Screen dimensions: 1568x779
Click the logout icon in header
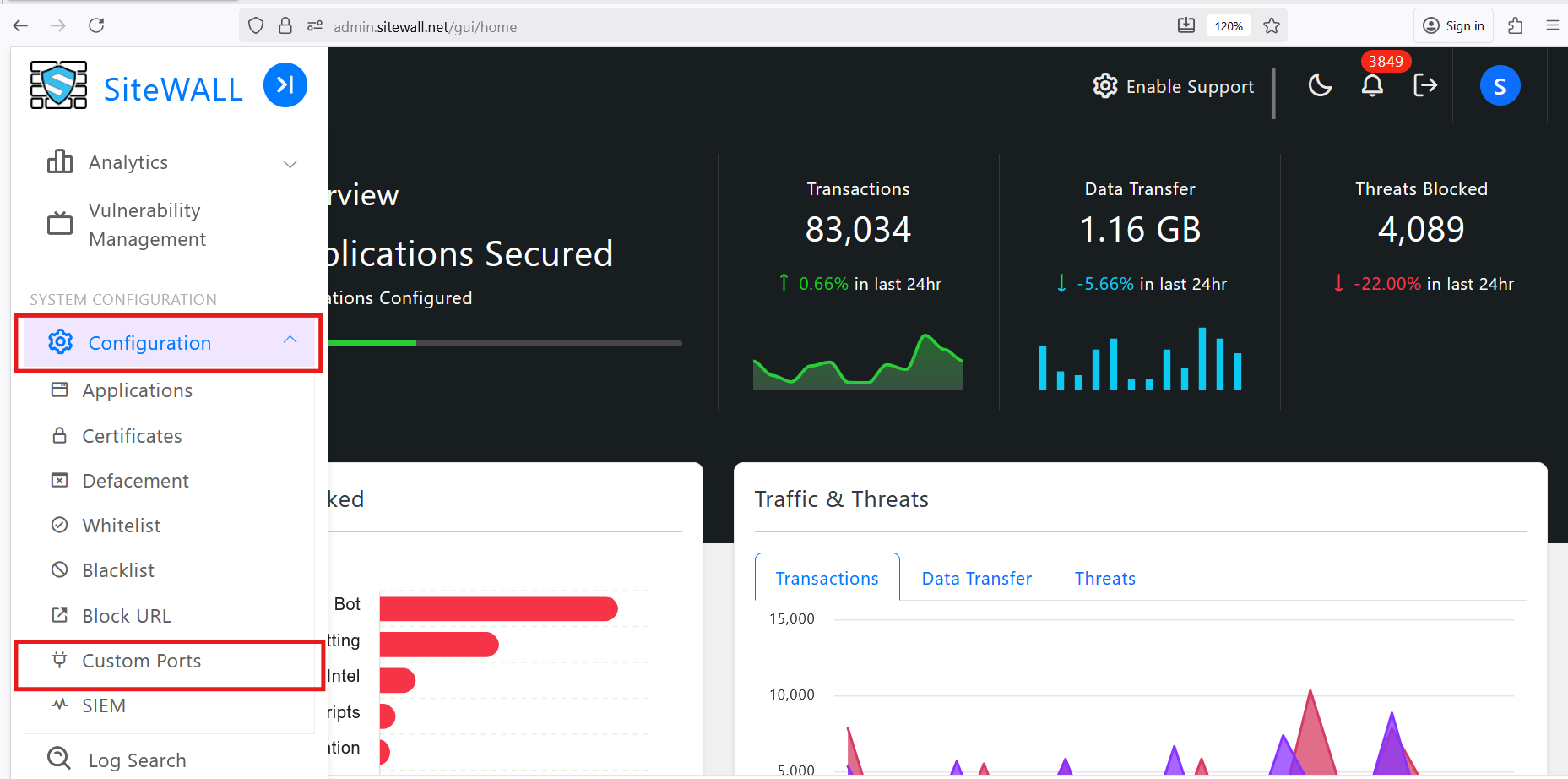(x=1424, y=85)
